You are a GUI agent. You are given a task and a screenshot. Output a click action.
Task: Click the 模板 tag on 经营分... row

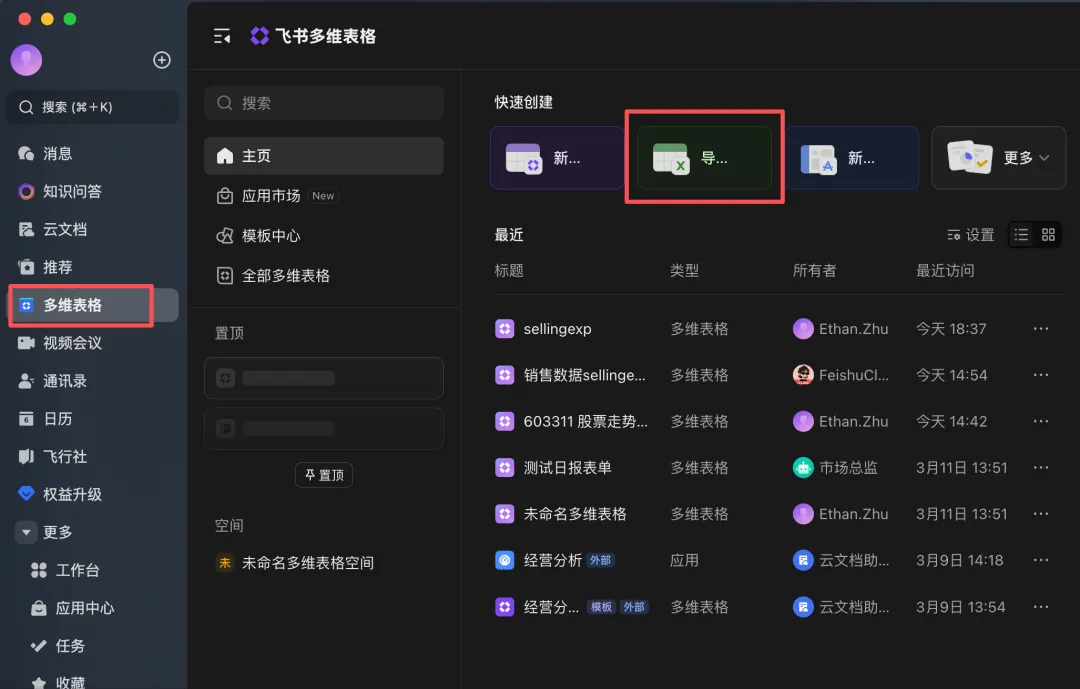pyautogui.click(x=601, y=607)
